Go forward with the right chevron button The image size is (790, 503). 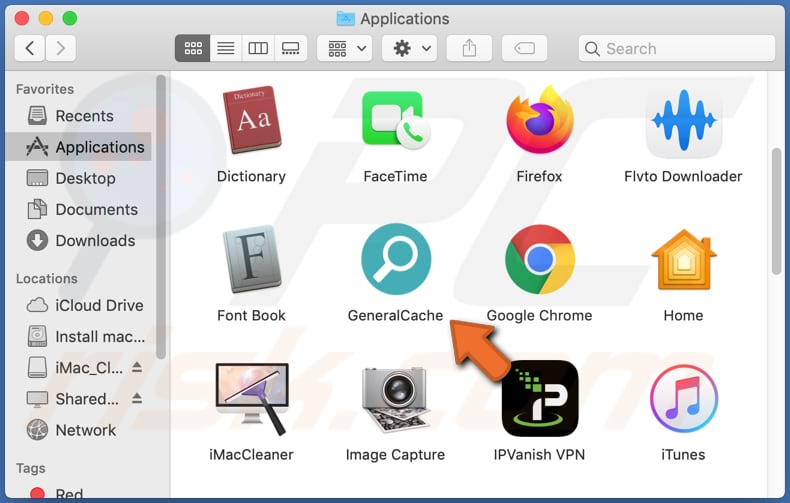tap(60, 48)
